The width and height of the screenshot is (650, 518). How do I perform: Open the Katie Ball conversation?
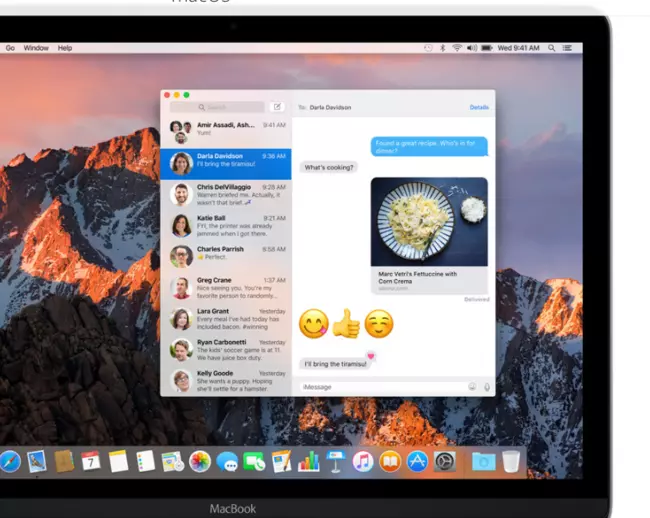(226, 225)
